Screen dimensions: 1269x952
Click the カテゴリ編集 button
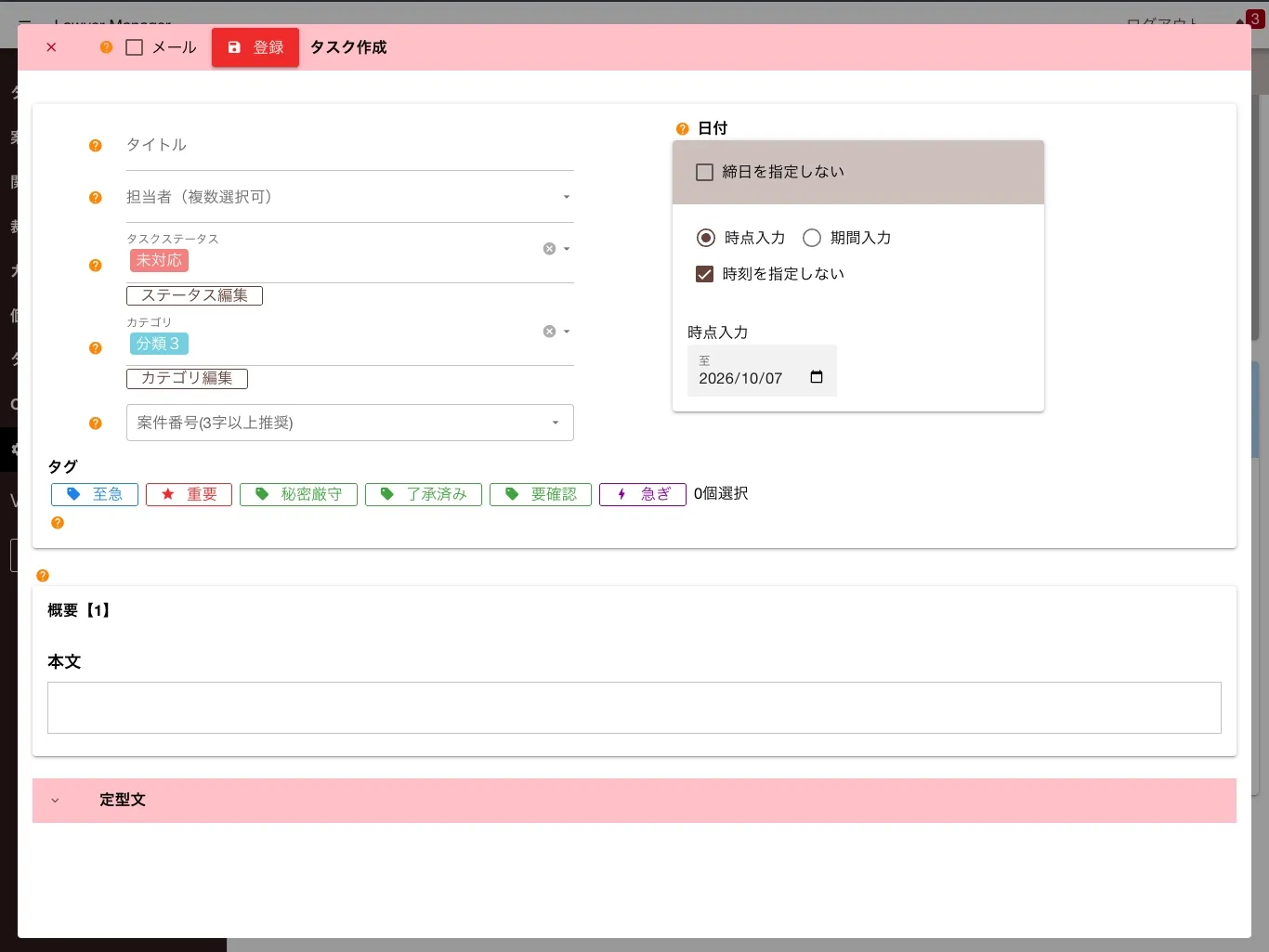click(x=187, y=378)
